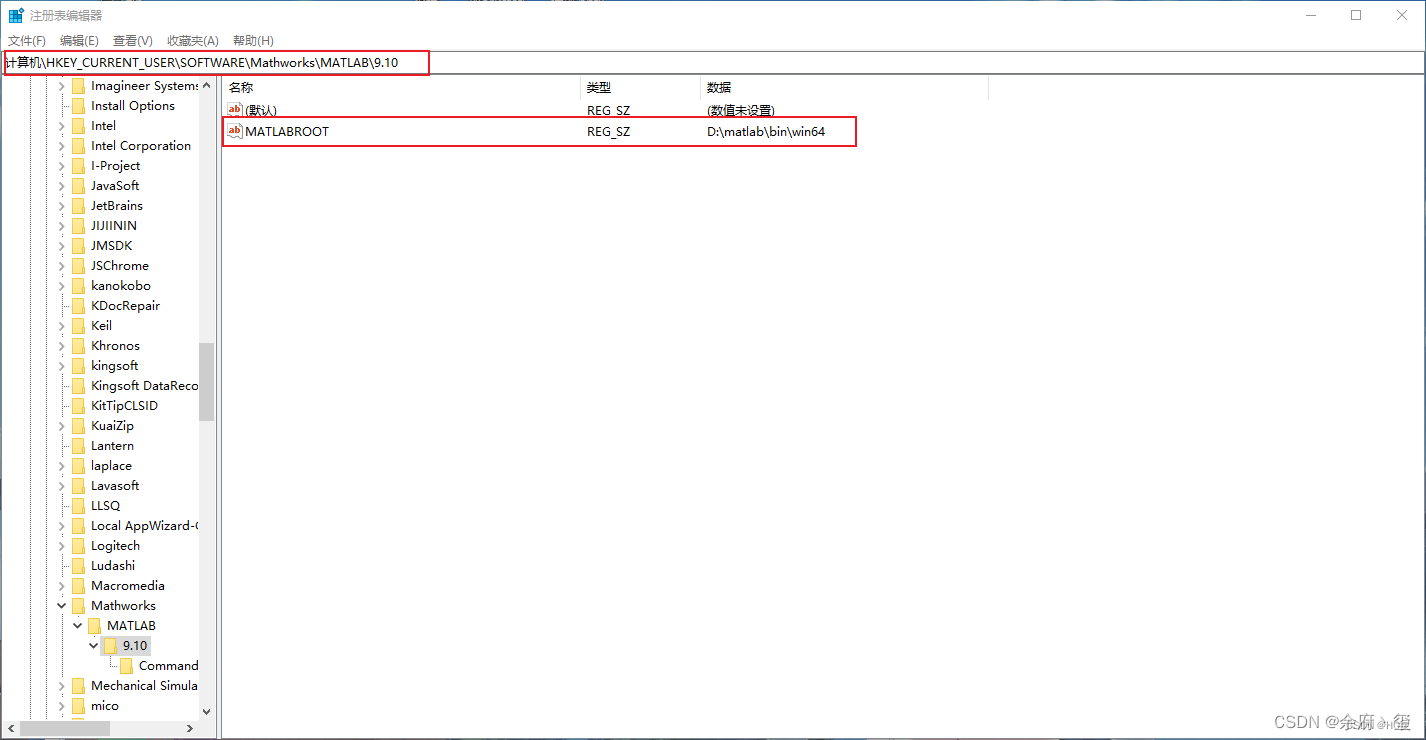Click the laplace folder icon
The height and width of the screenshot is (740, 1426).
coord(79,466)
